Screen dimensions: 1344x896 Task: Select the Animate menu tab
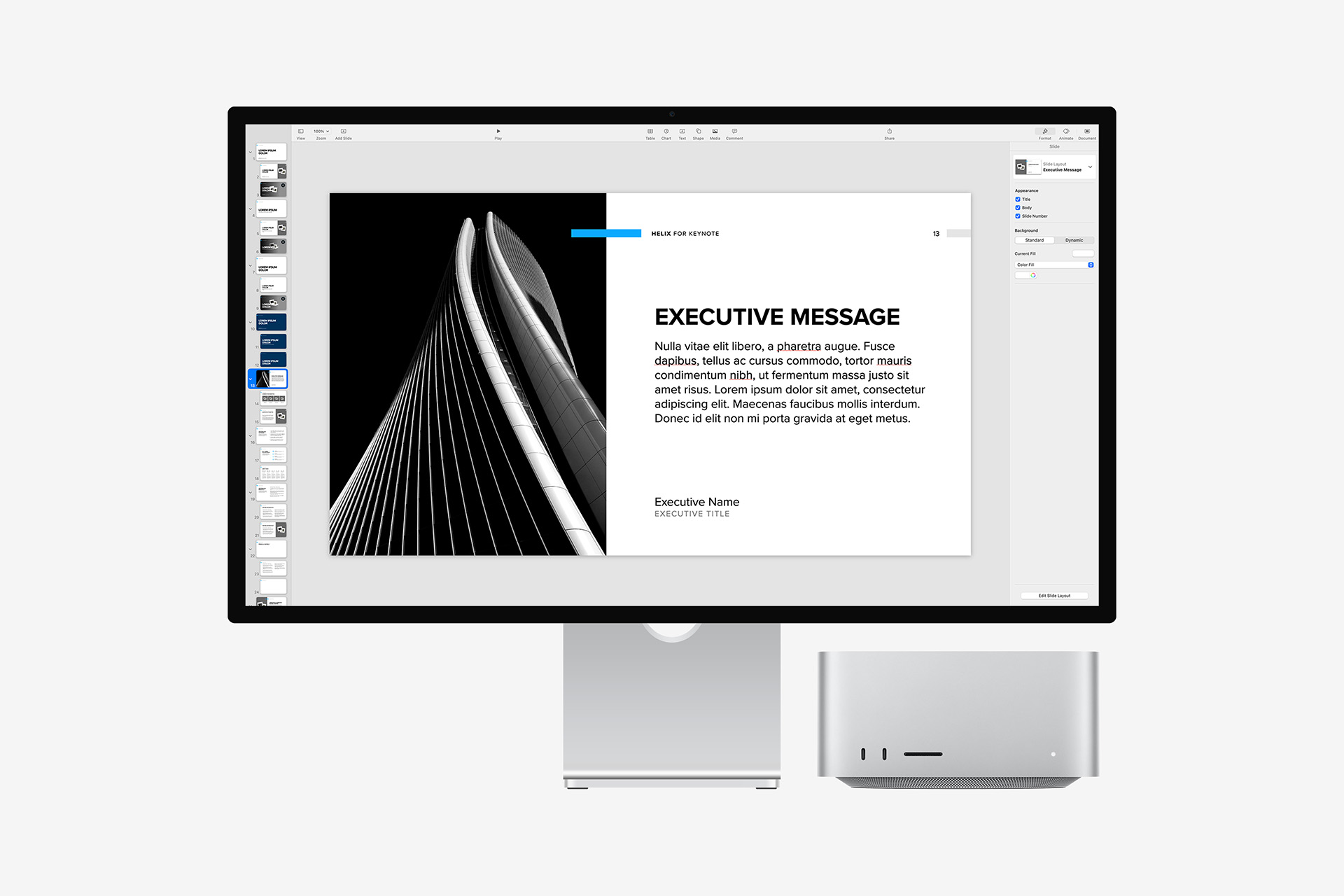coord(1062,133)
